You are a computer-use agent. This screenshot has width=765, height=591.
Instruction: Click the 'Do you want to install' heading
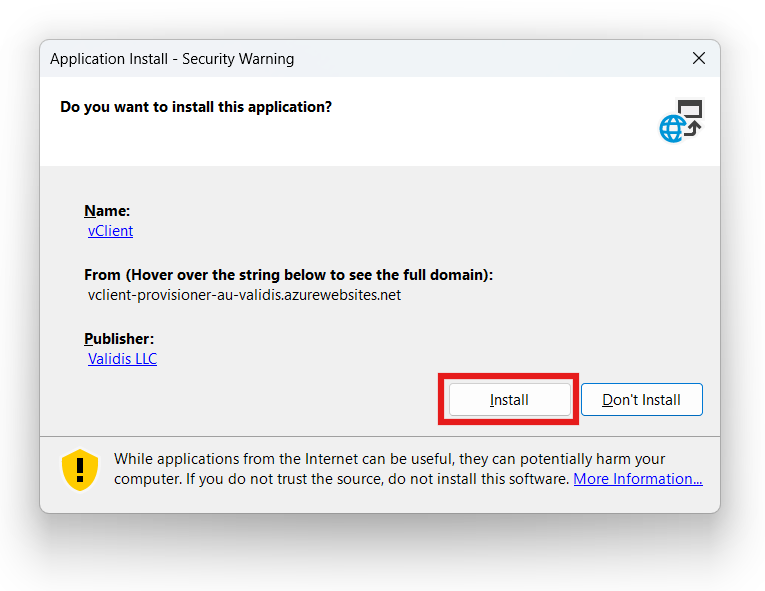tap(196, 106)
